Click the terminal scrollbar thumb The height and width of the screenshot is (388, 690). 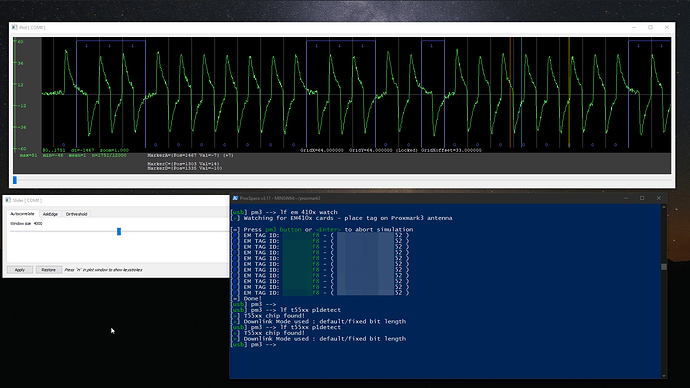tap(664, 267)
